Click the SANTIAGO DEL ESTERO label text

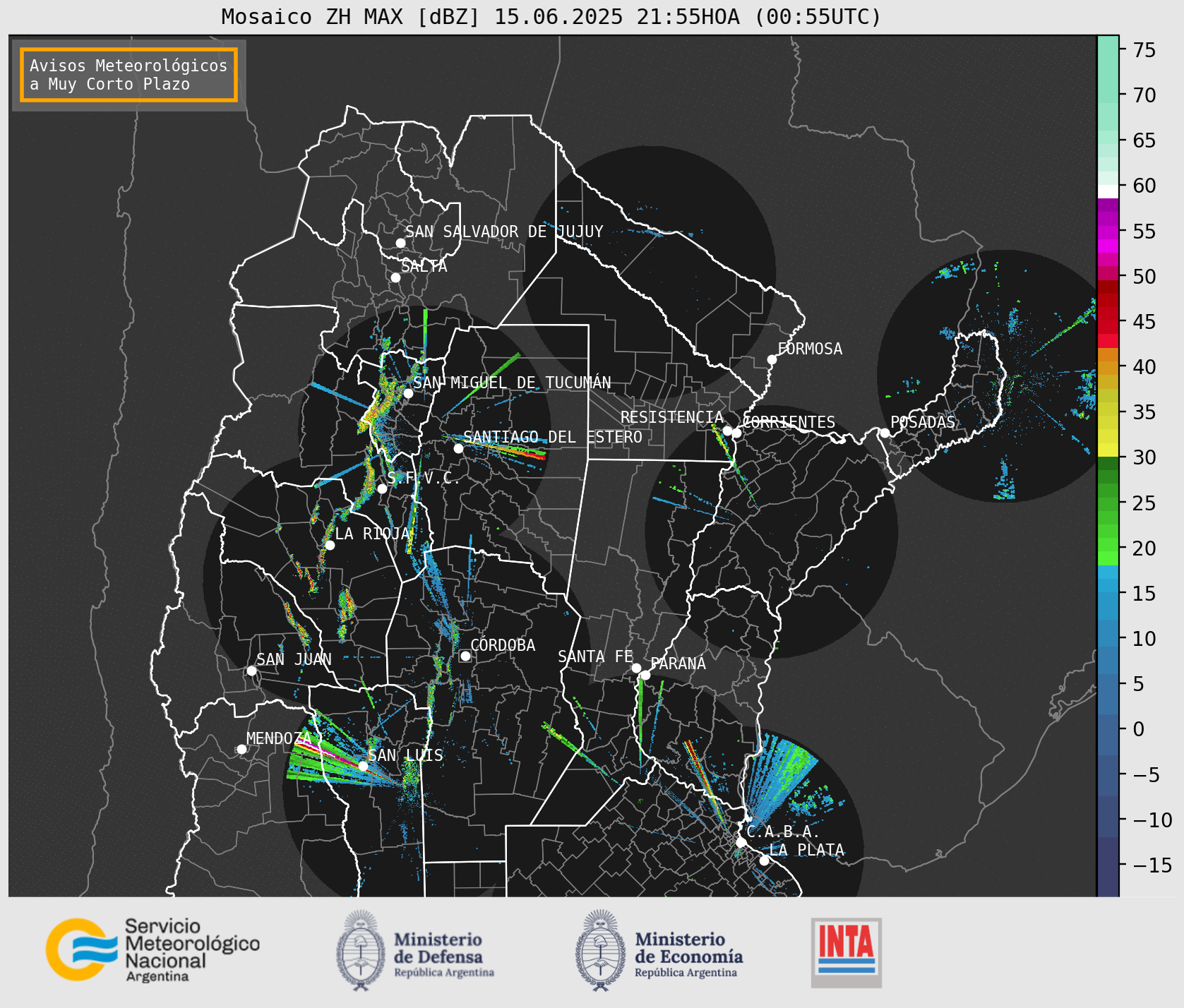tap(553, 437)
